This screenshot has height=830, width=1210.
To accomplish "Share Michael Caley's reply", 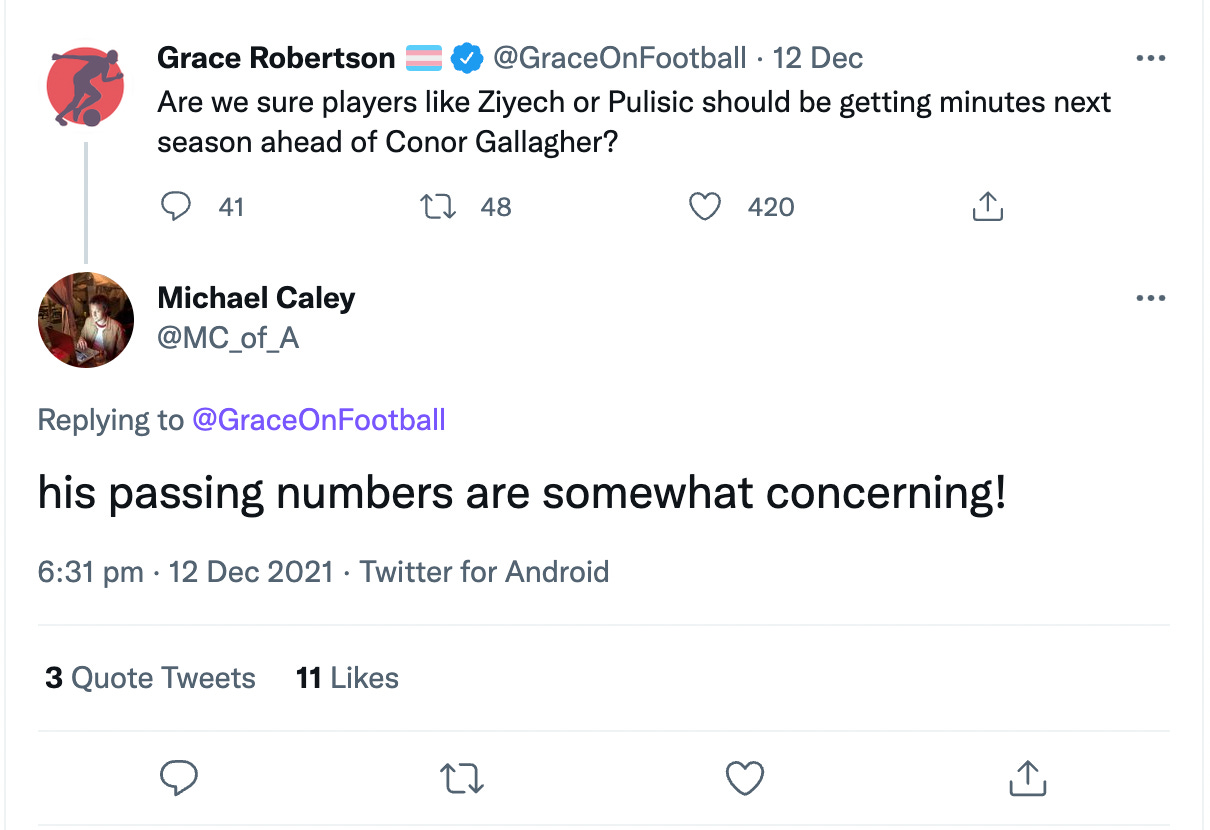I will [1027, 778].
